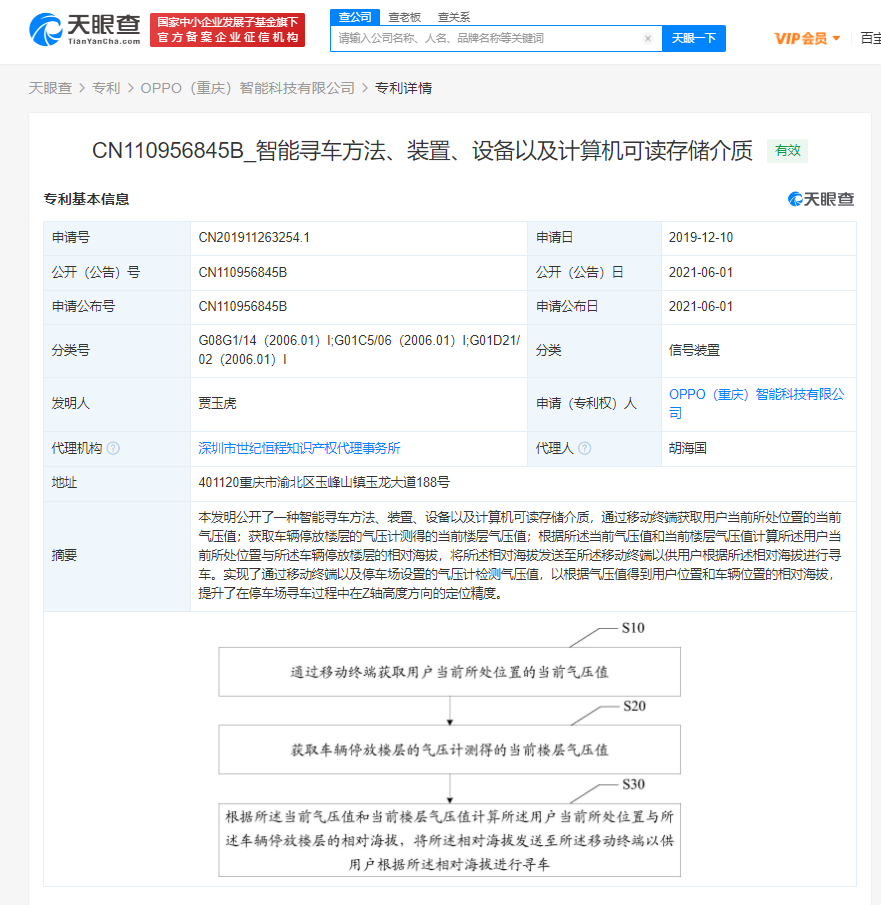Select publication date 2021-06-01 in 公开（公告）日 row
This screenshot has width=881, height=905.
701,272
